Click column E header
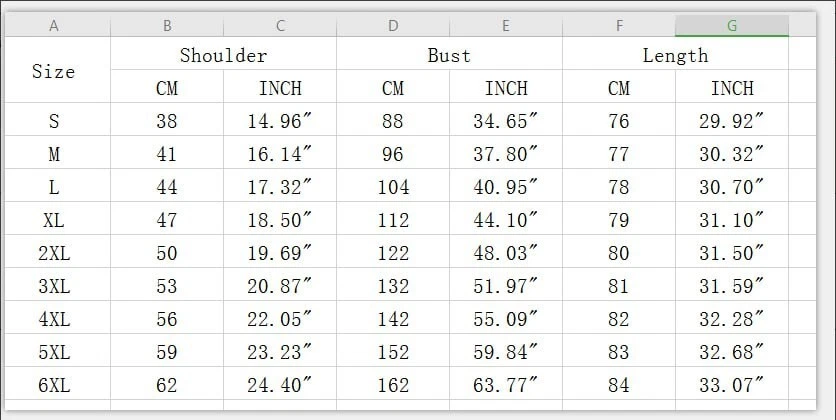The width and height of the screenshot is (836, 420). [x=506, y=26]
